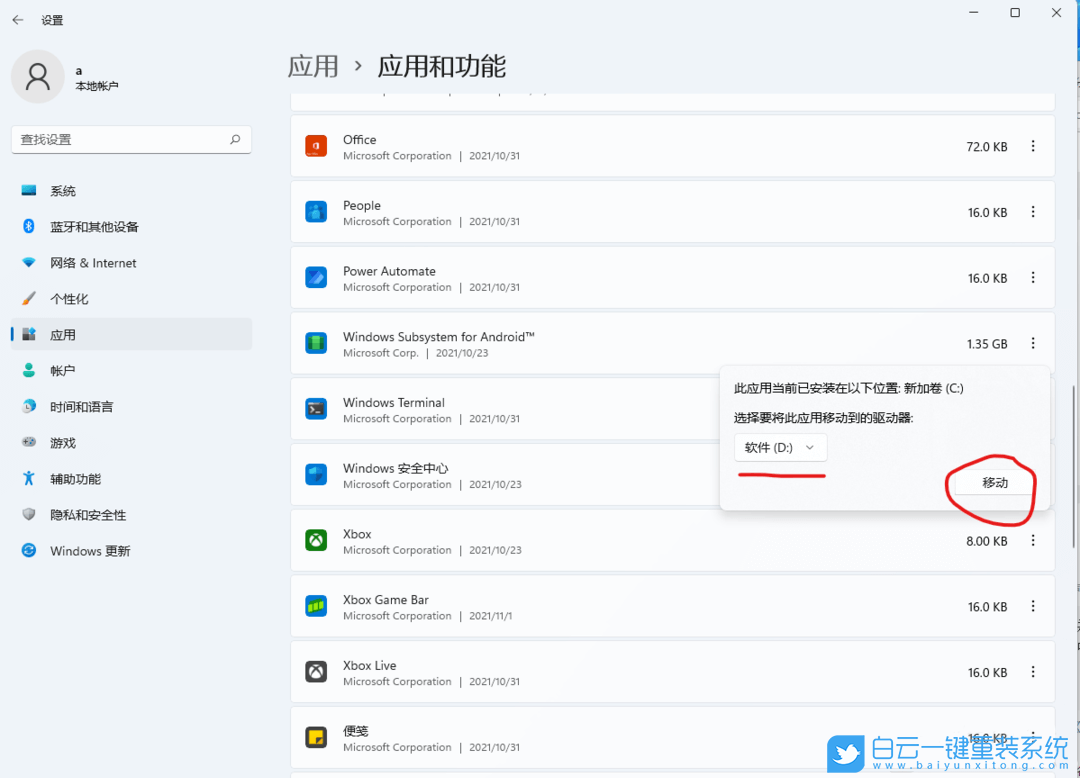This screenshot has width=1080, height=778.
Task: Click the Windows Subsystem for Android icon
Action: pos(317,343)
